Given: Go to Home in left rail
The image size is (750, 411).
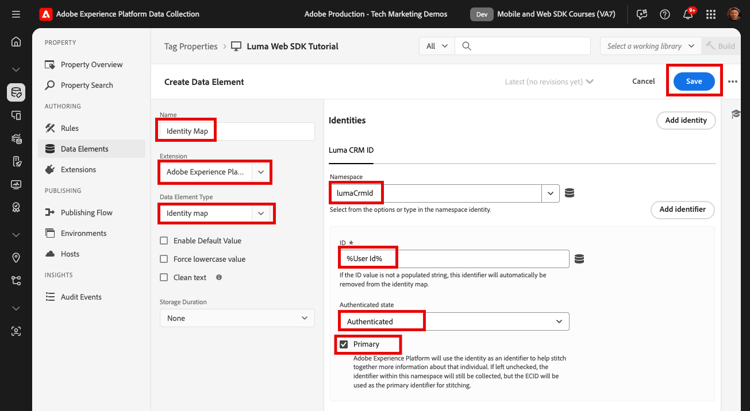Looking at the screenshot, I should point(16,42).
